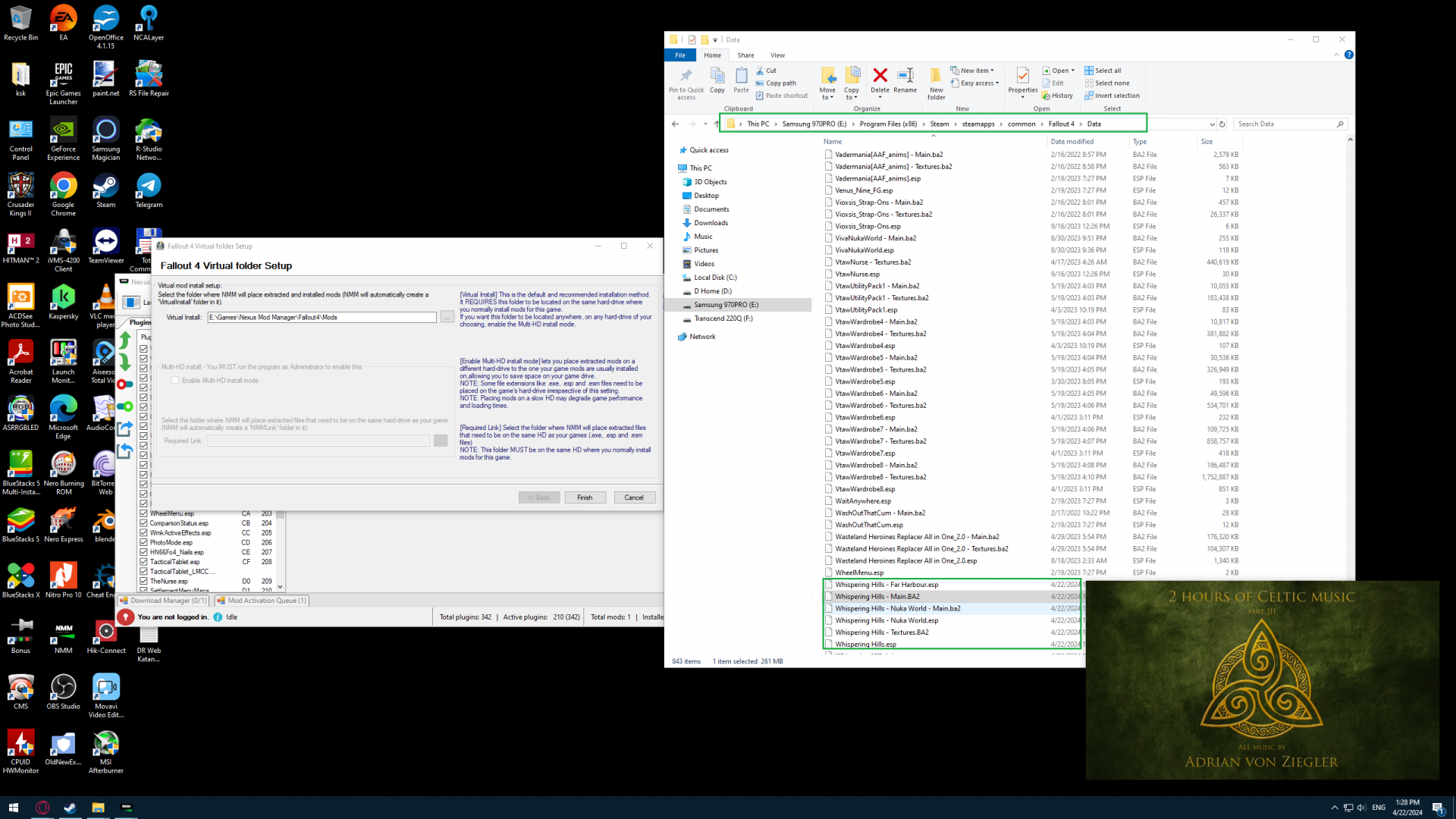1456x819 pixels.
Task: Browse for Virtual Install folder with ellipsis button
Action: (447, 317)
